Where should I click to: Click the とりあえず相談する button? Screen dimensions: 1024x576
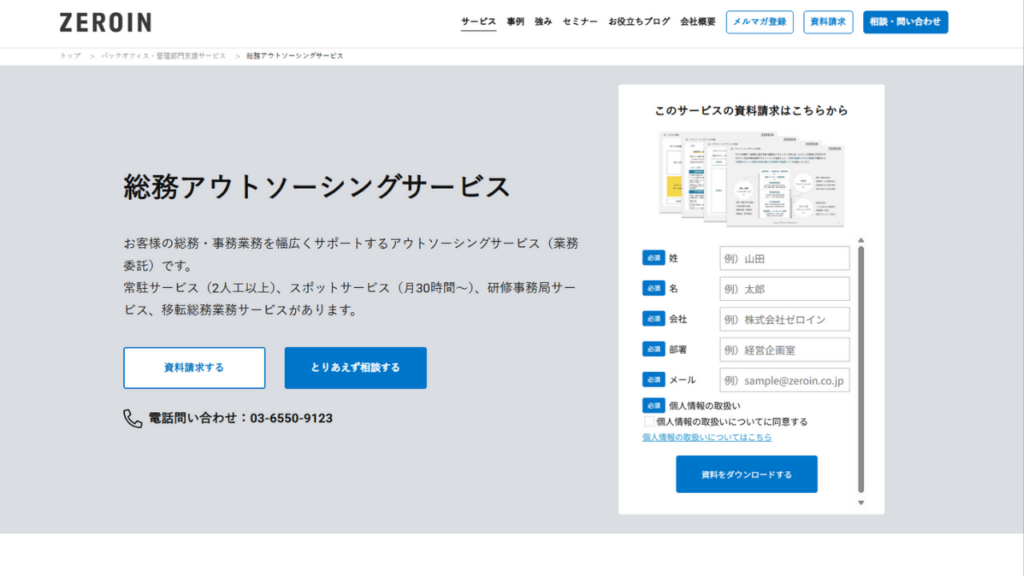click(x=355, y=368)
